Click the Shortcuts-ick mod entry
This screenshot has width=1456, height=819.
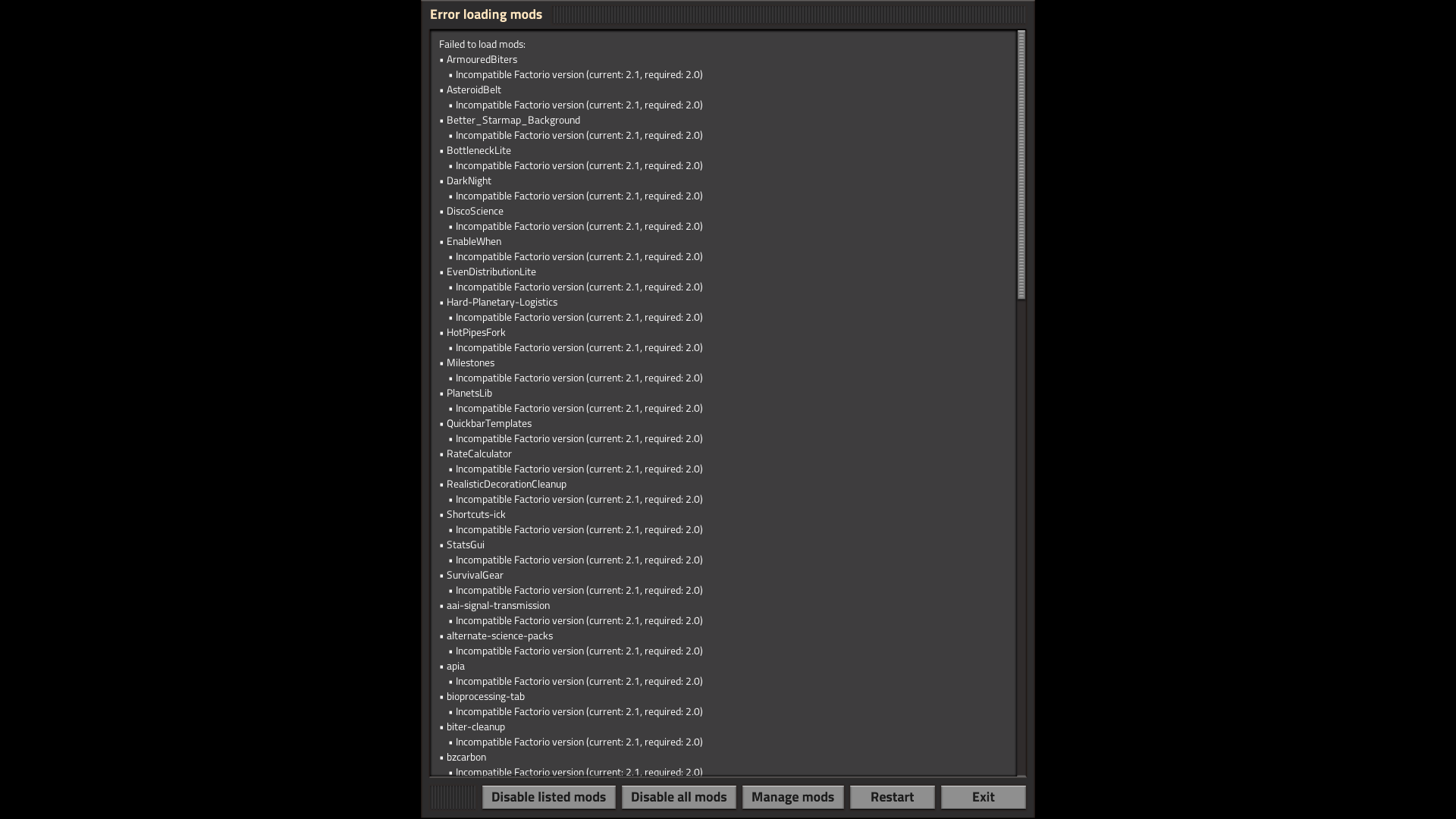[476, 514]
